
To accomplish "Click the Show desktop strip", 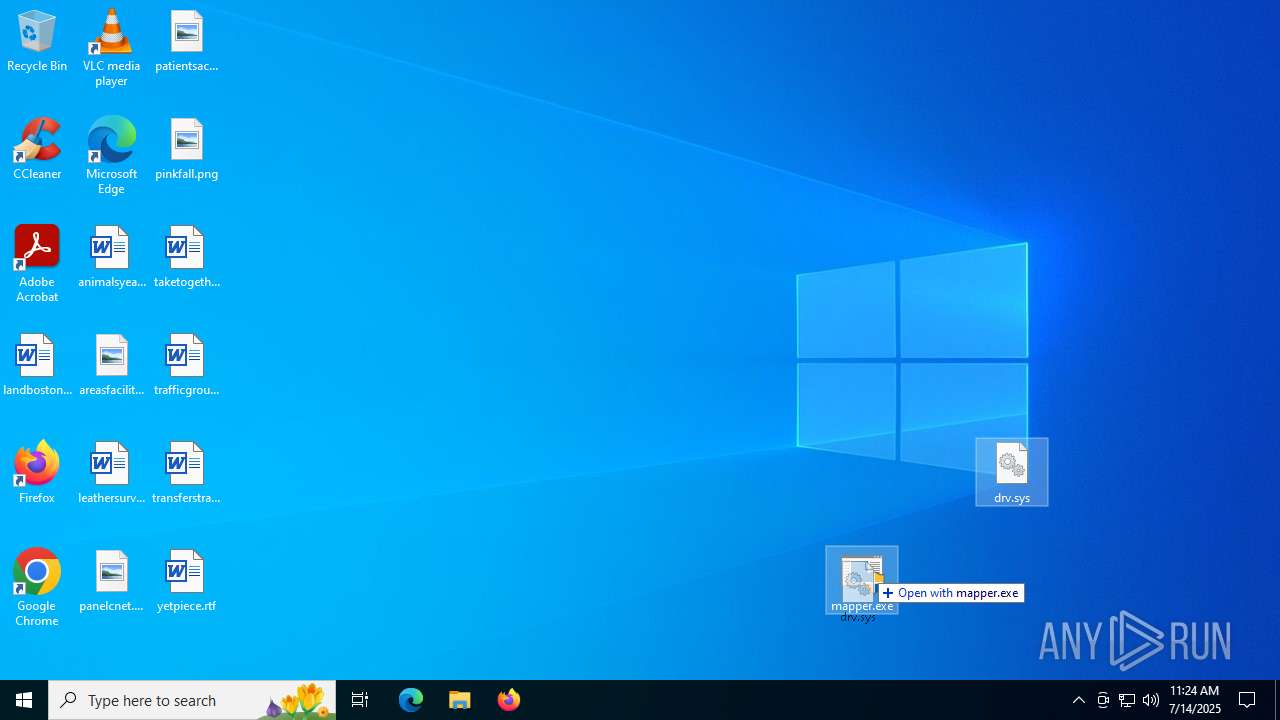I will click(1277, 700).
